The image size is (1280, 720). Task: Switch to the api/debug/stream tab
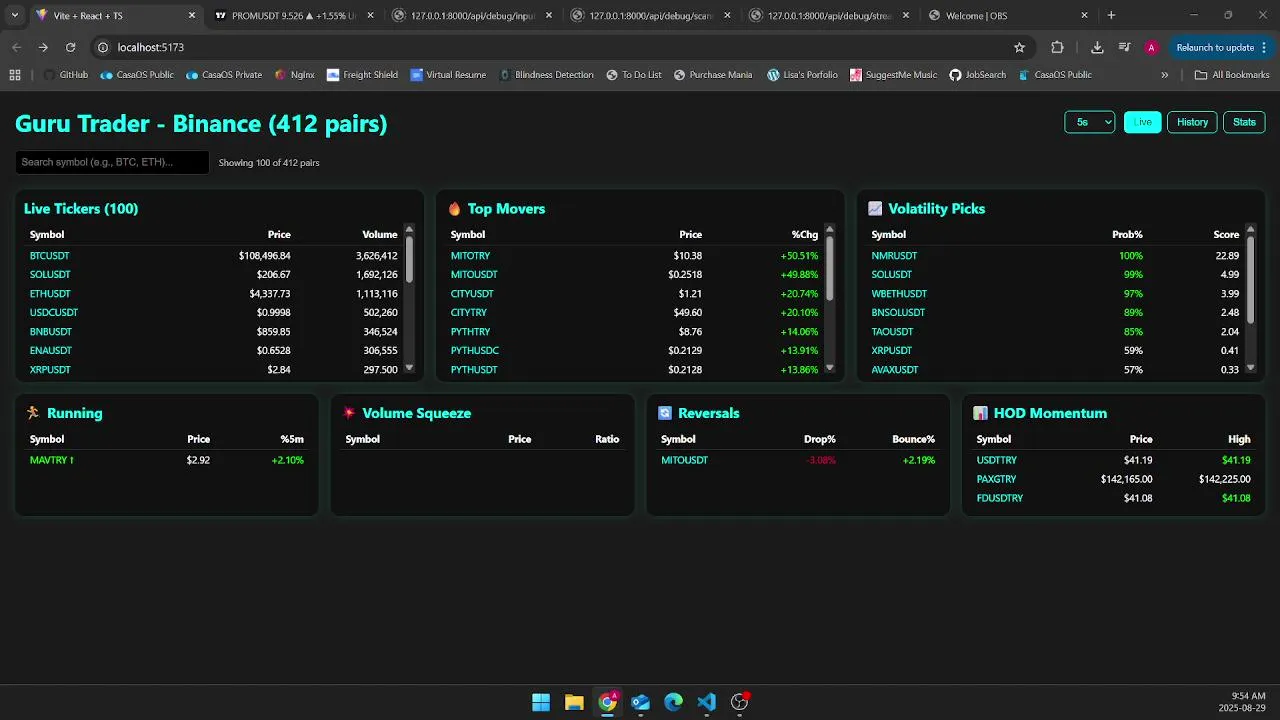830,15
